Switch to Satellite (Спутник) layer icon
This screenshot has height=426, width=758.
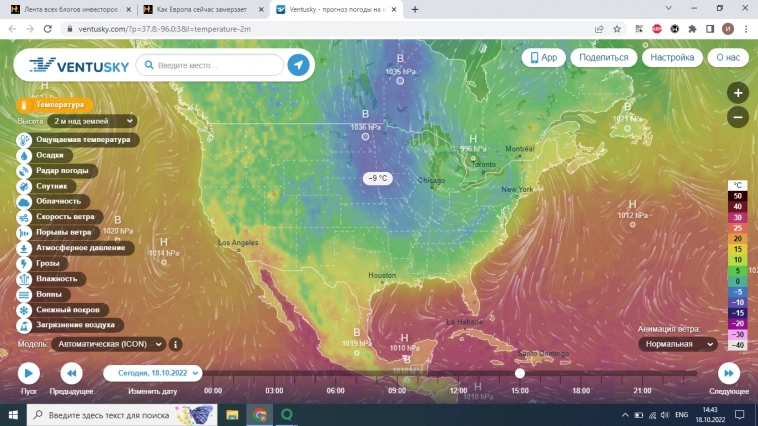(24, 186)
